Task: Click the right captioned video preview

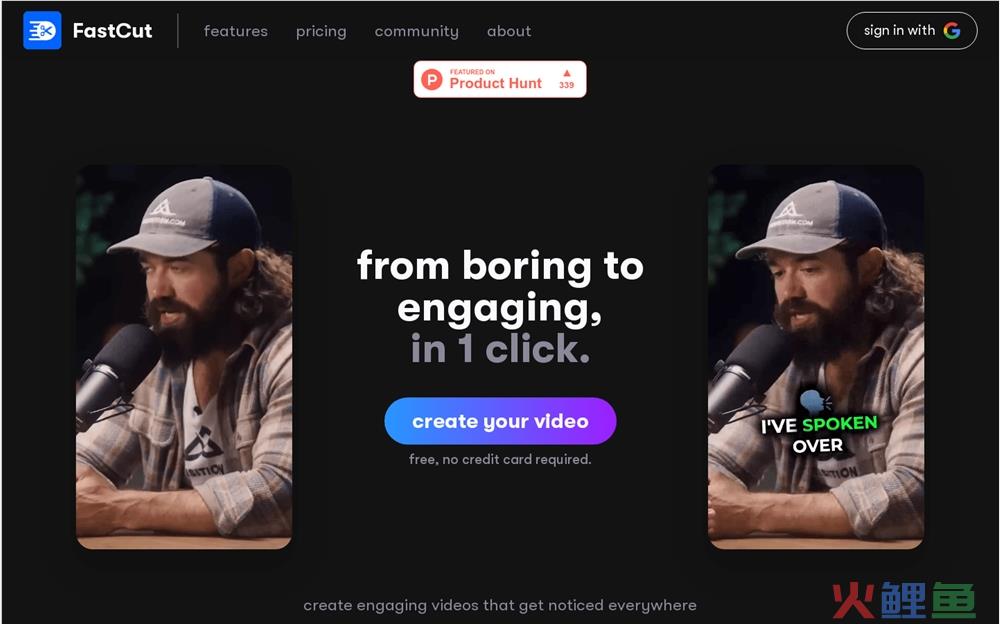Action: coord(816,357)
